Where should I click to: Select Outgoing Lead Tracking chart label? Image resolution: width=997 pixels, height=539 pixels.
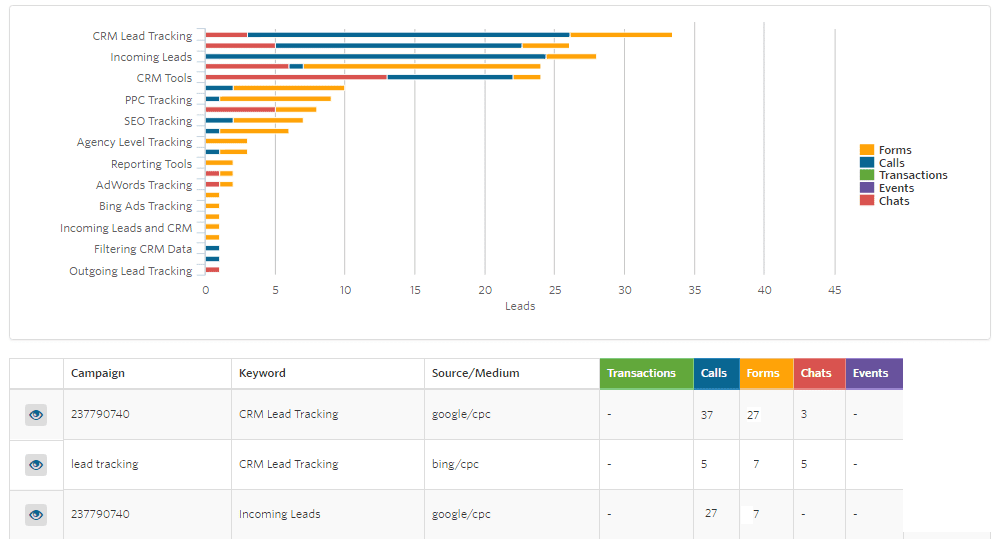pyautogui.click(x=130, y=271)
